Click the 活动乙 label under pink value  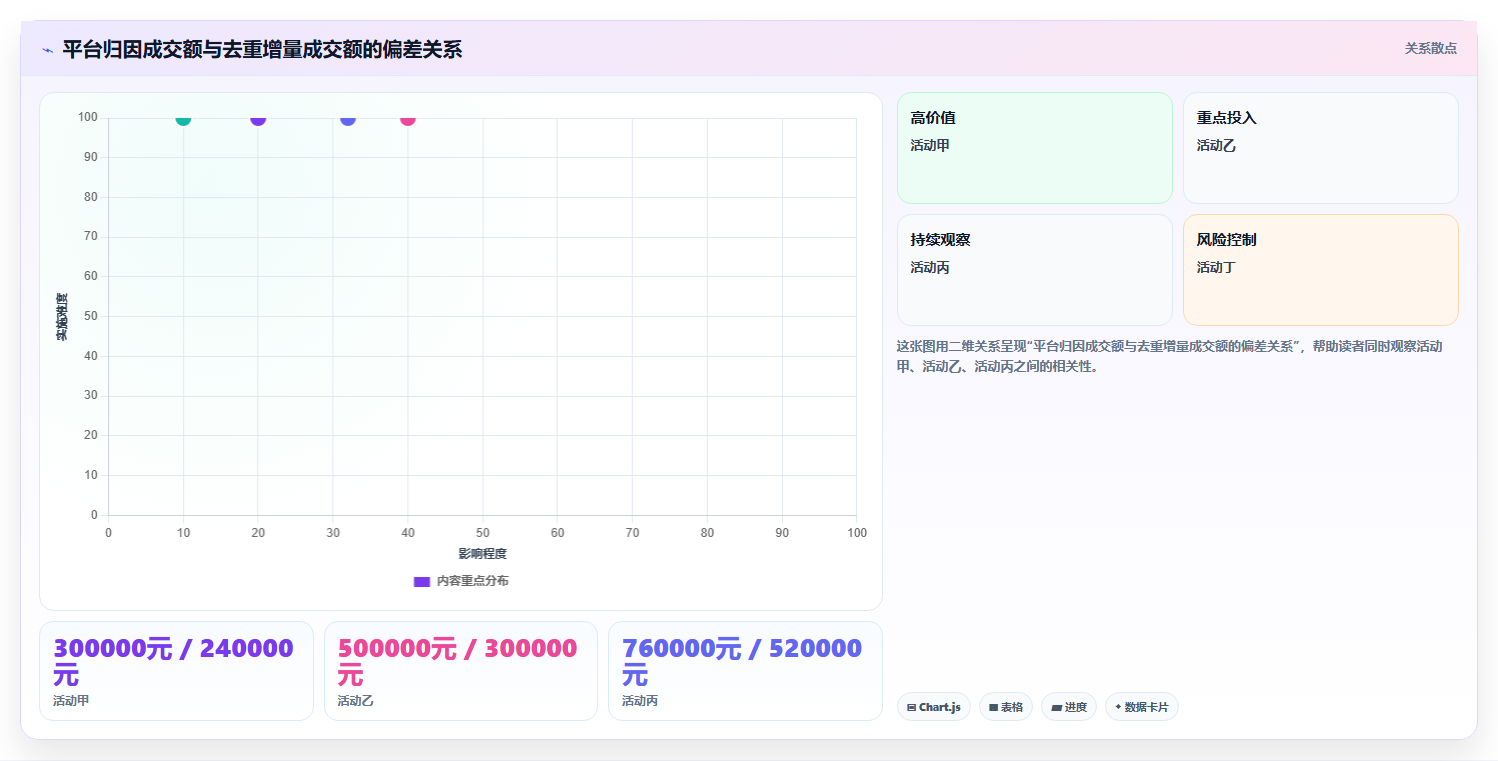[356, 701]
